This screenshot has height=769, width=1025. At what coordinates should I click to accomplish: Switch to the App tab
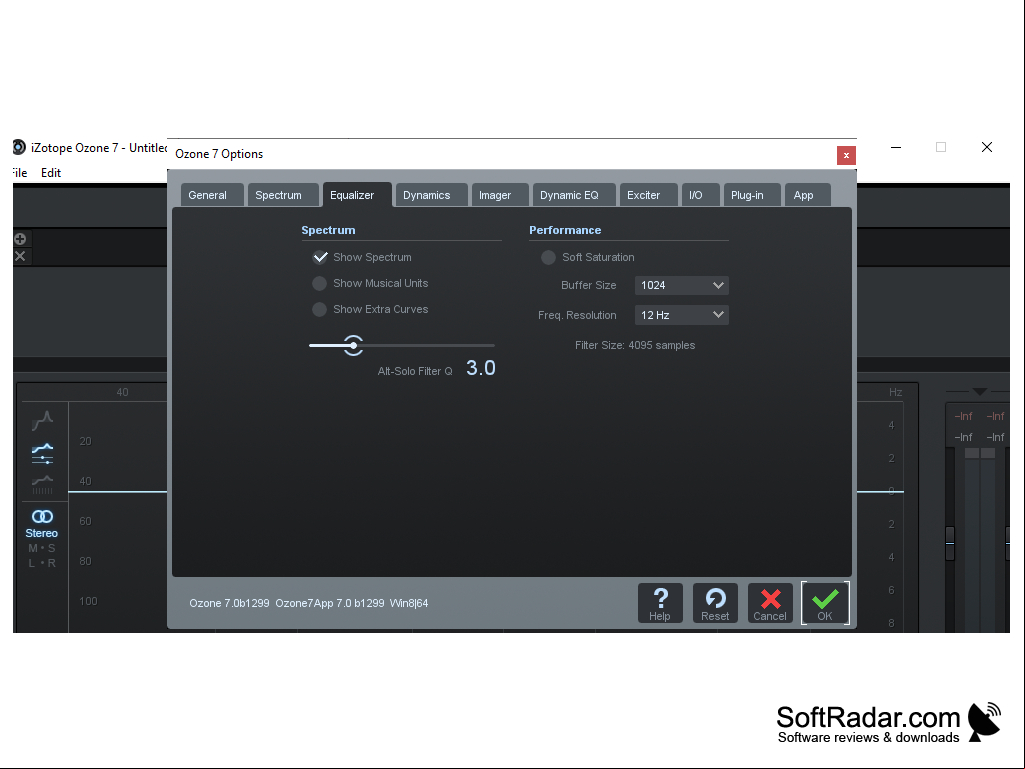[x=808, y=195]
